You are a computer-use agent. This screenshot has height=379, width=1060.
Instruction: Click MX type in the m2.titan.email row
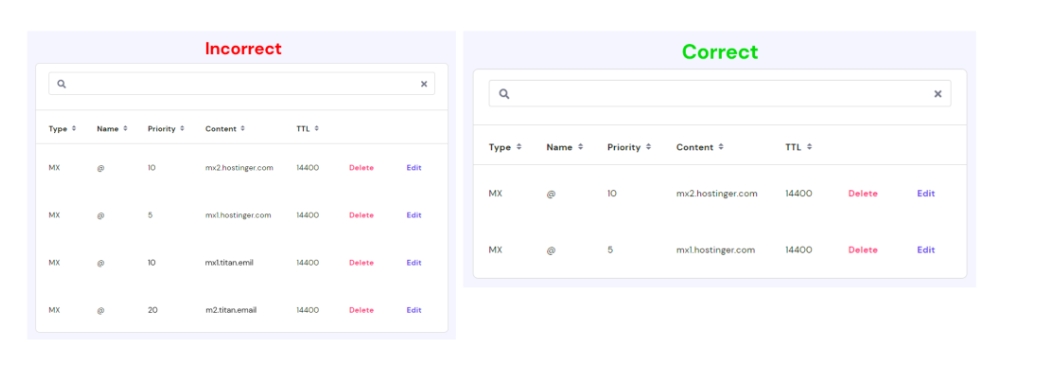tap(54, 310)
